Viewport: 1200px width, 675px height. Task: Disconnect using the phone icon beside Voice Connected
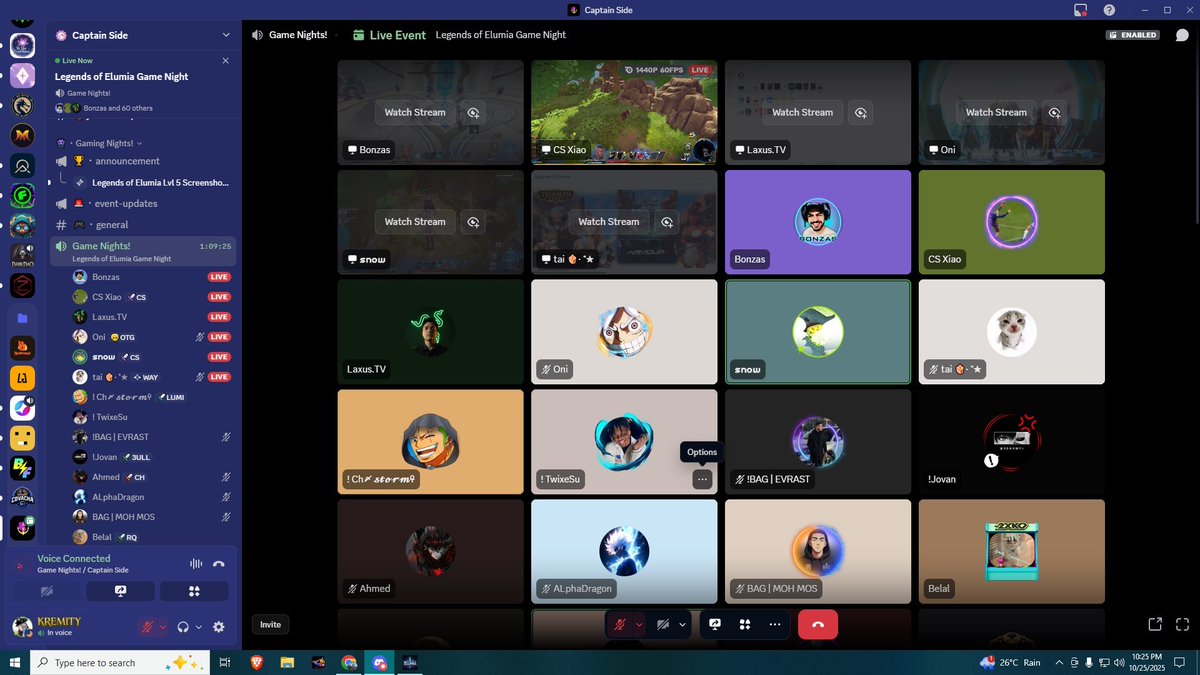pyautogui.click(x=219, y=564)
